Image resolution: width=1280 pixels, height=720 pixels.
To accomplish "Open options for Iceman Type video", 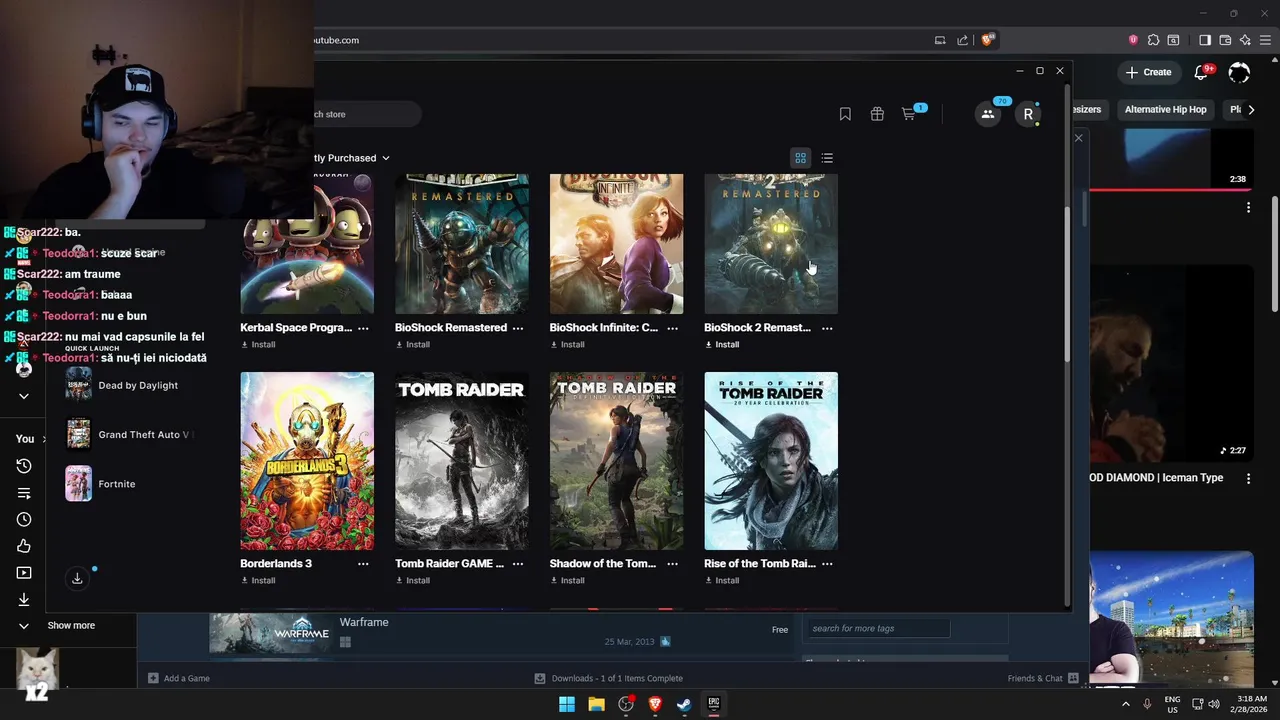I will coord(1248,479).
